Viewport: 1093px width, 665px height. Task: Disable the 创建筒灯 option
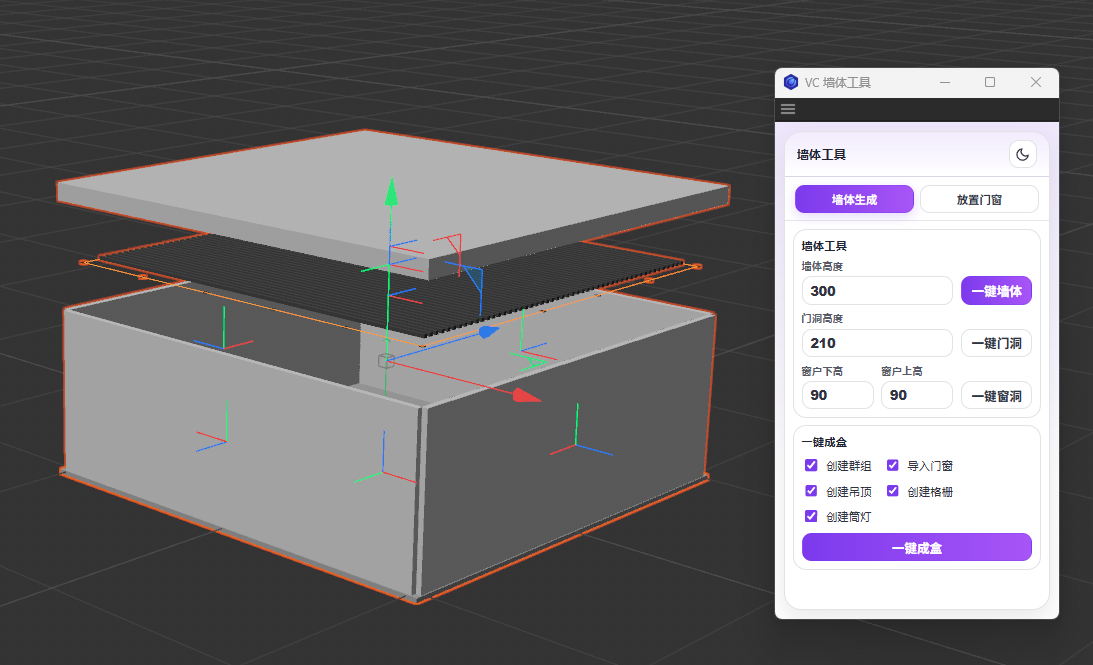point(812,517)
